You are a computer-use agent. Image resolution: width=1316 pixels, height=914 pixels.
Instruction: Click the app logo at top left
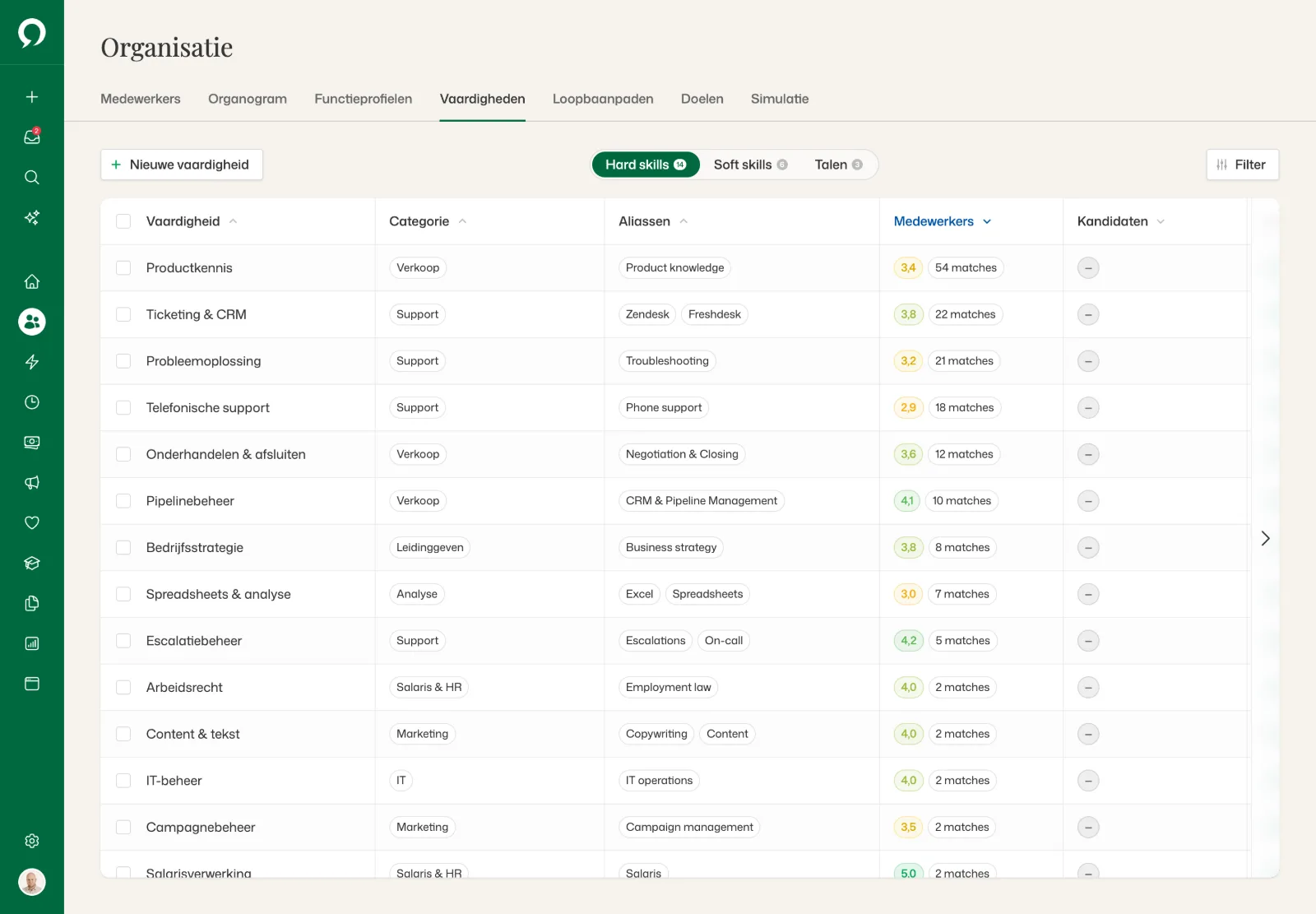click(x=32, y=33)
